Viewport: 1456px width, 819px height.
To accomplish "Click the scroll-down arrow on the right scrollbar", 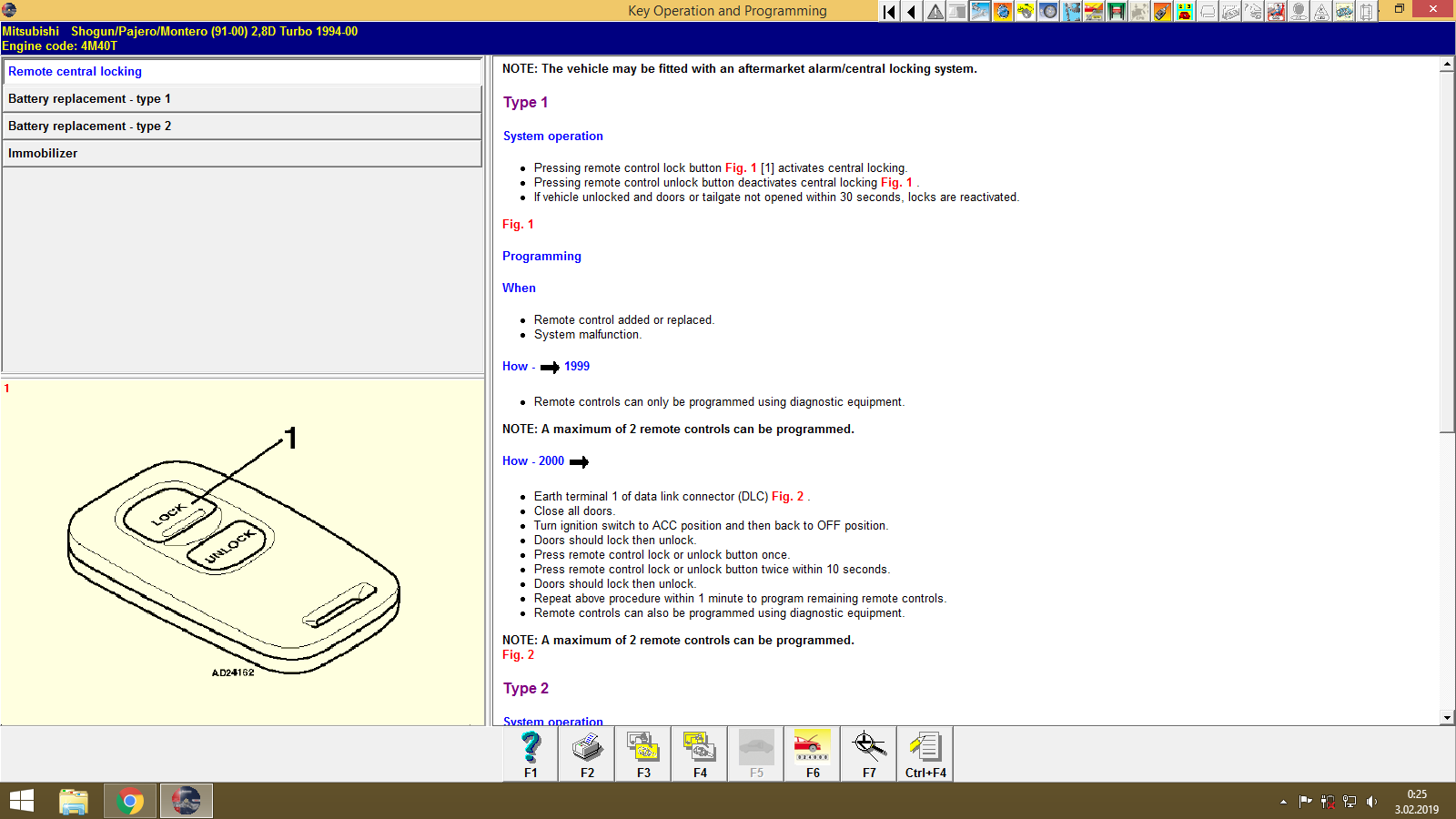I will pos(1446,715).
